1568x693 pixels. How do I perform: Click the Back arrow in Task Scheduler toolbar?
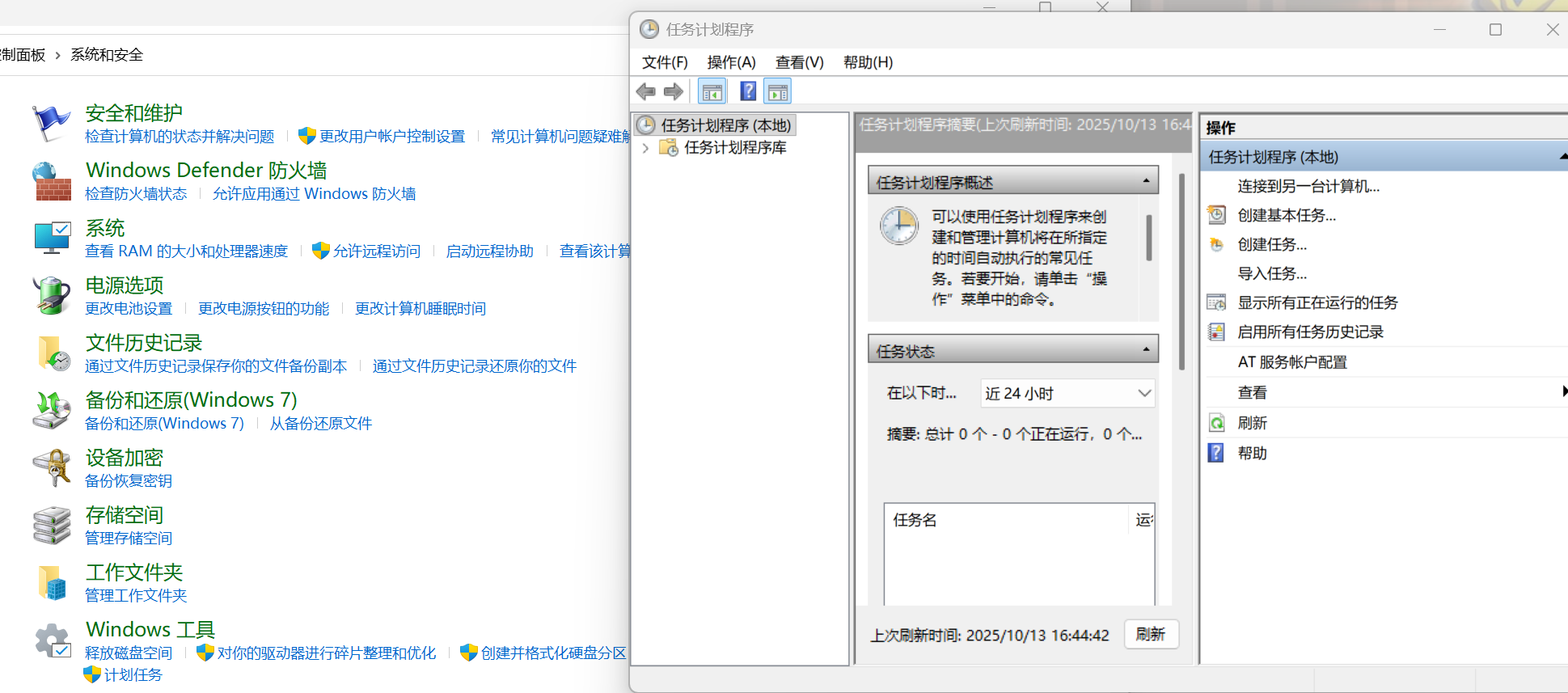[x=646, y=91]
